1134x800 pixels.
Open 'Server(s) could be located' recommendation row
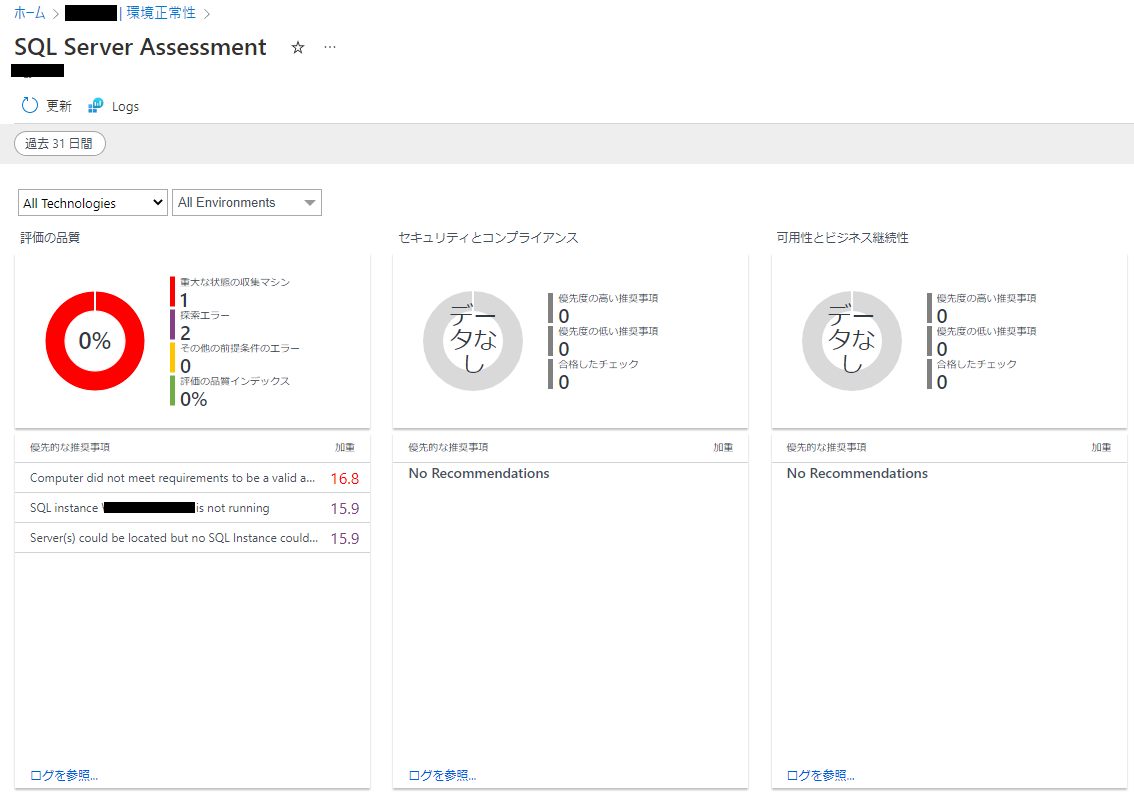click(x=192, y=538)
